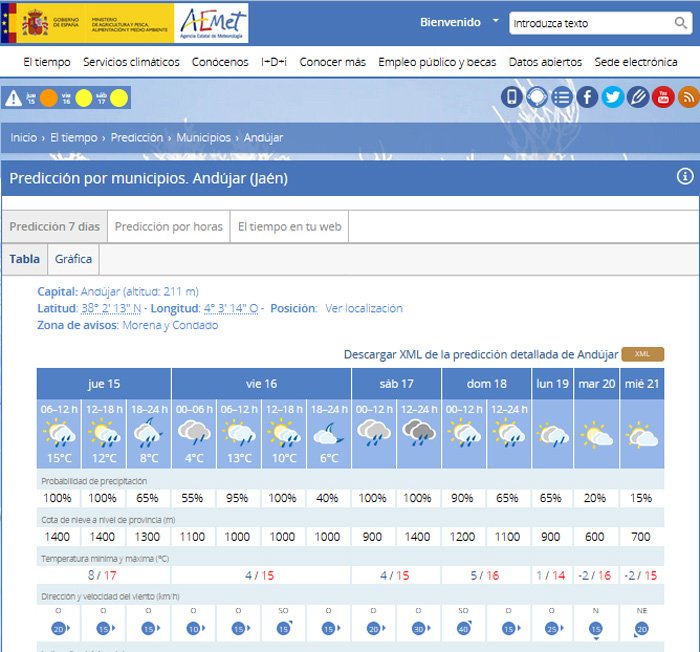The image size is (700, 652).
Task: Click the Morena y Condado link
Action: coord(172,325)
